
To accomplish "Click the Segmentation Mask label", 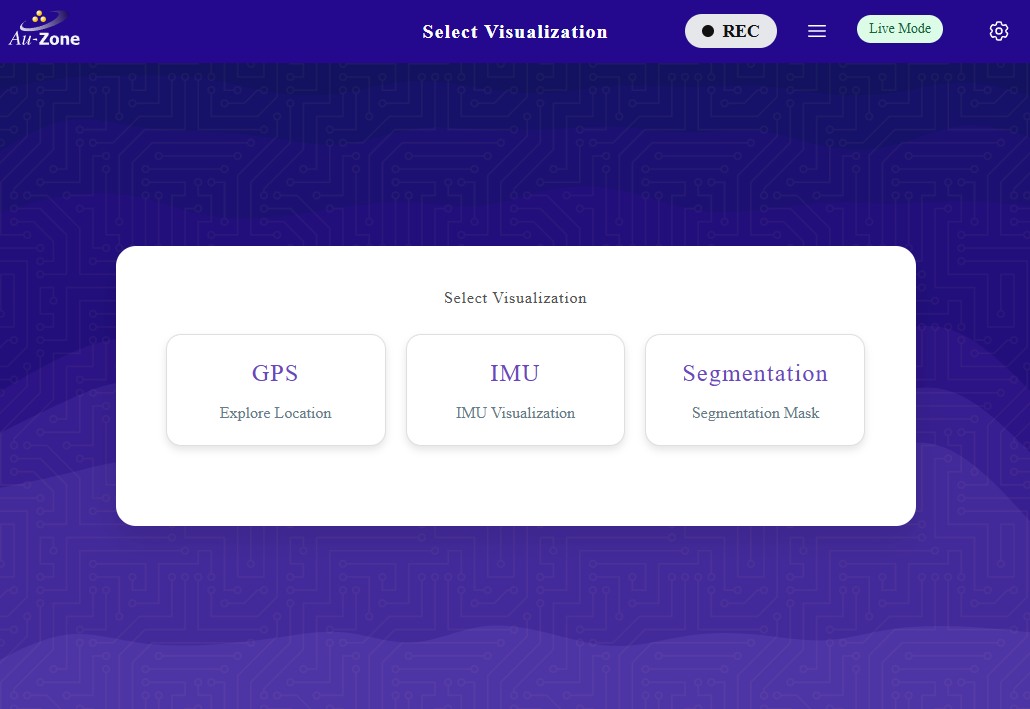I will pos(755,412).
